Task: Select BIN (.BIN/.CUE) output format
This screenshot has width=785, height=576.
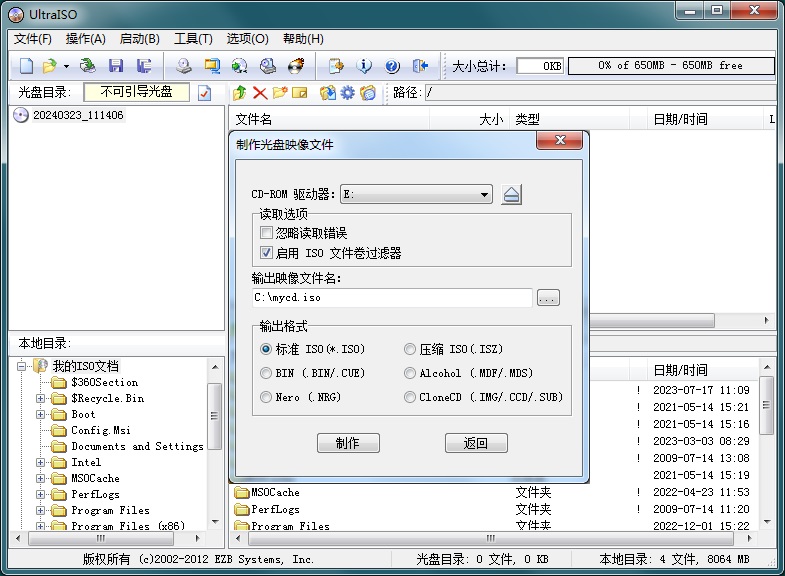Action: [x=266, y=373]
